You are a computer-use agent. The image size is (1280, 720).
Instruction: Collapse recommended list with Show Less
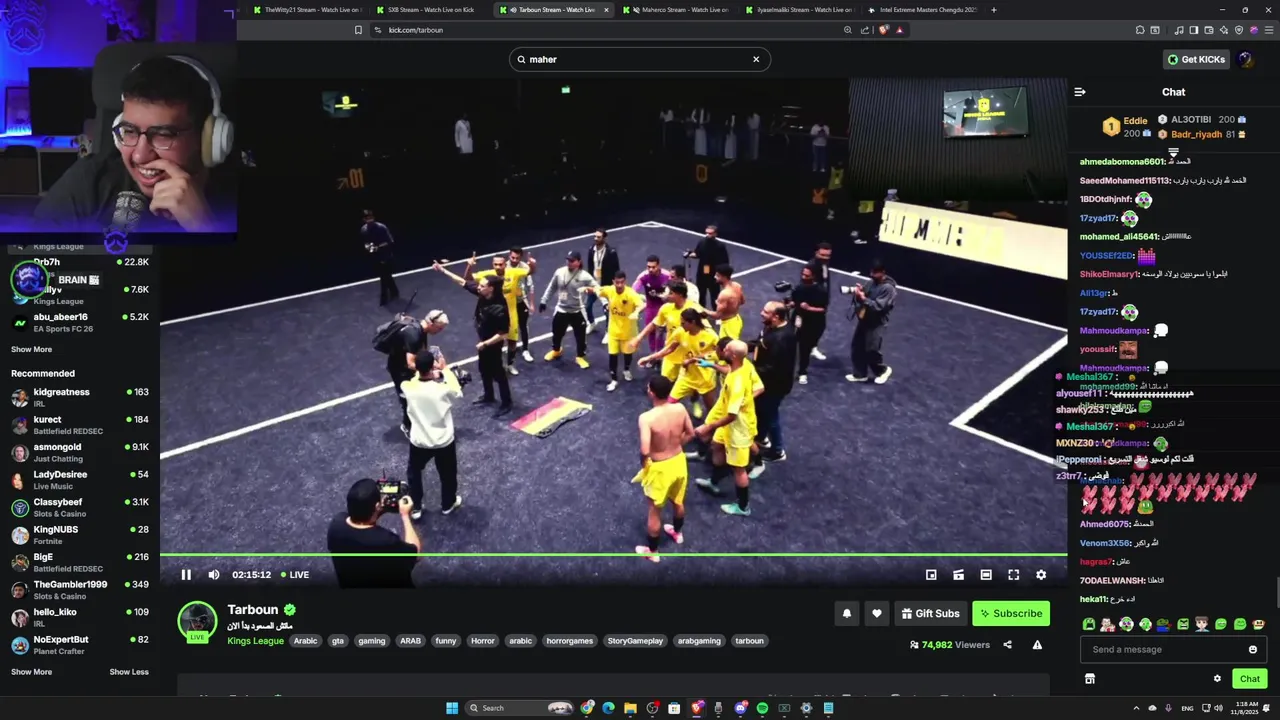[129, 672]
